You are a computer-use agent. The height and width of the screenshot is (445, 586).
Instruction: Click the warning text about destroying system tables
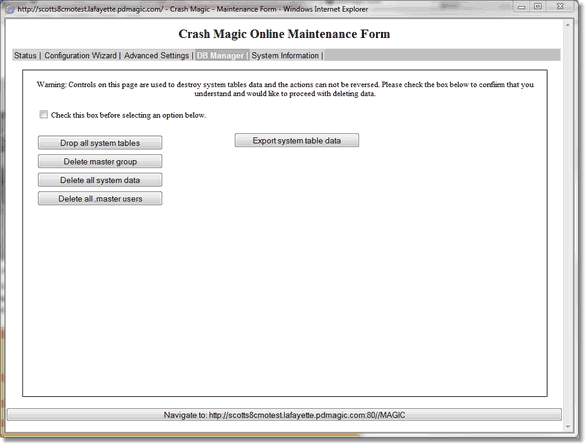[x=285, y=89]
